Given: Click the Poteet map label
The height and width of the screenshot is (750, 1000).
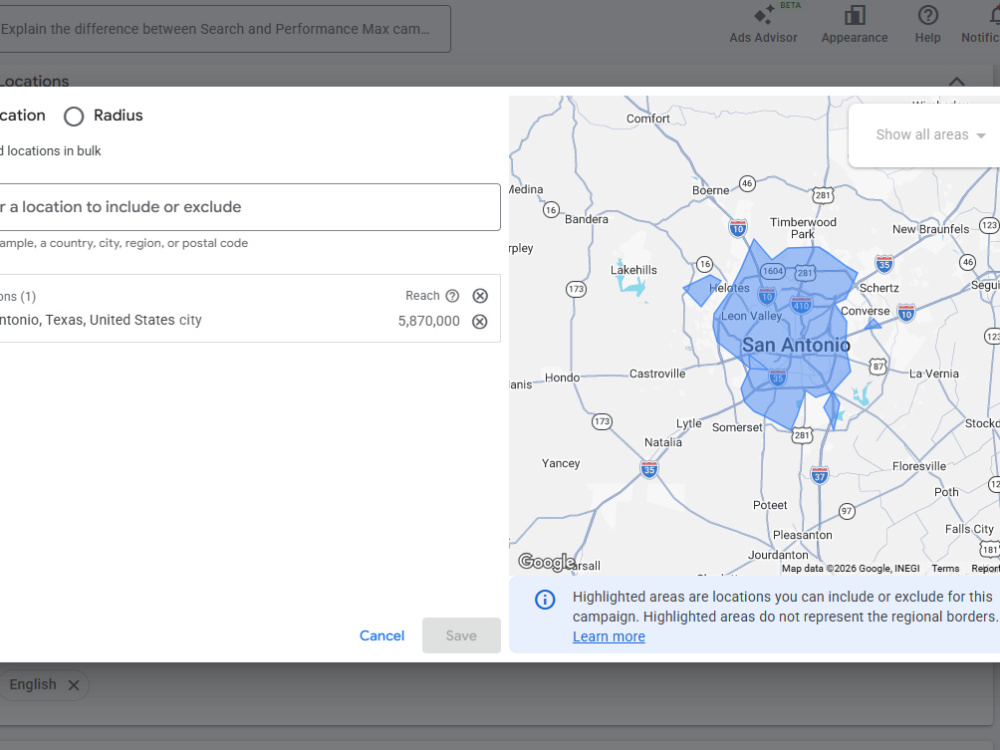Looking at the screenshot, I should tap(770, 505).
